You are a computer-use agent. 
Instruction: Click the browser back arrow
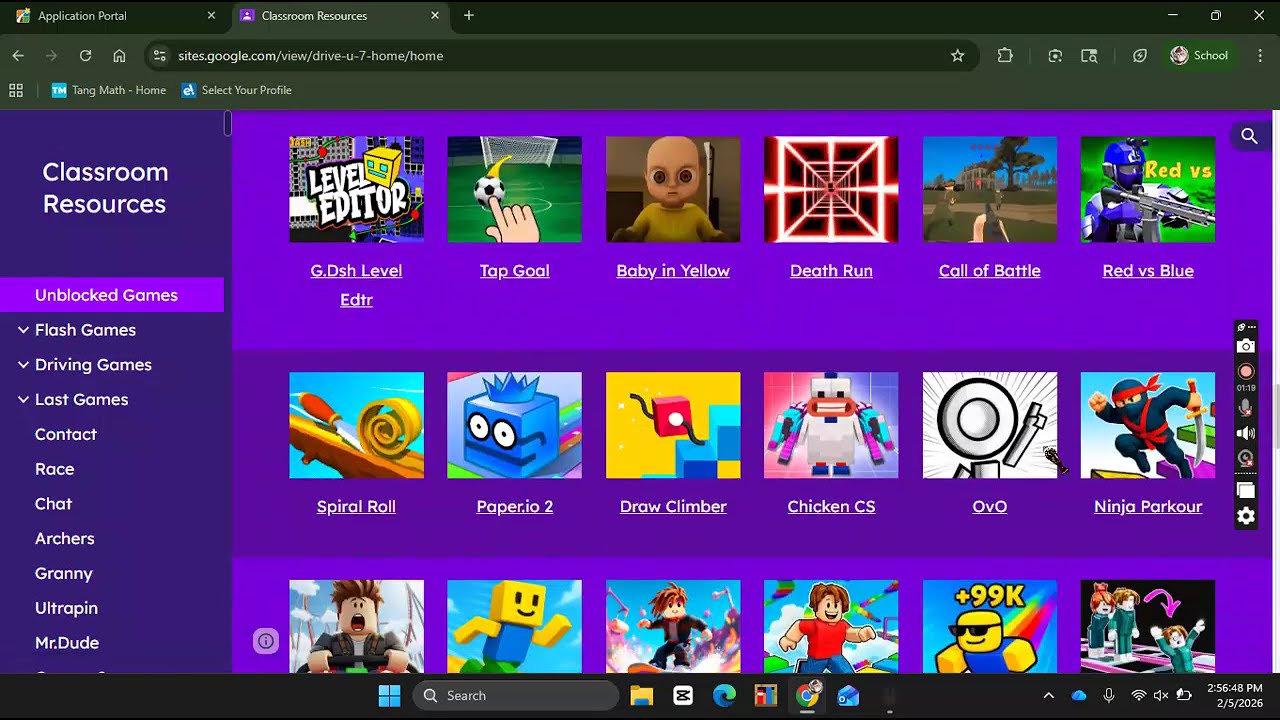coord(18,56)
